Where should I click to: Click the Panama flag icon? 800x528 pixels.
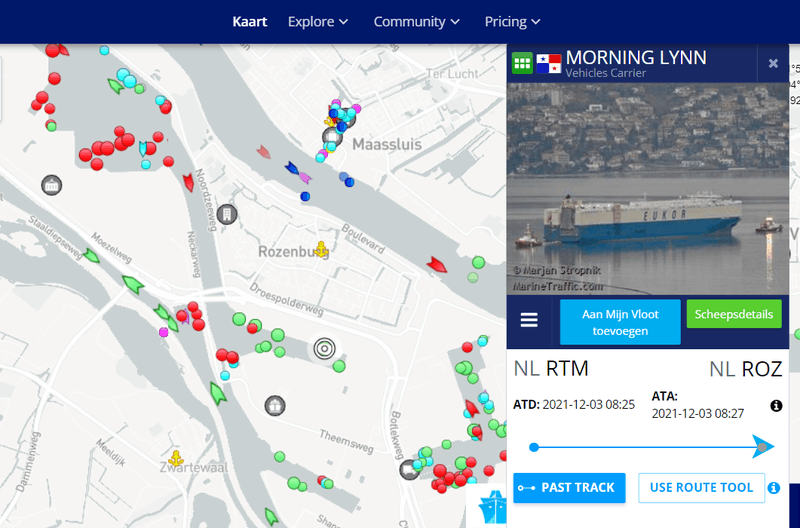548,64
